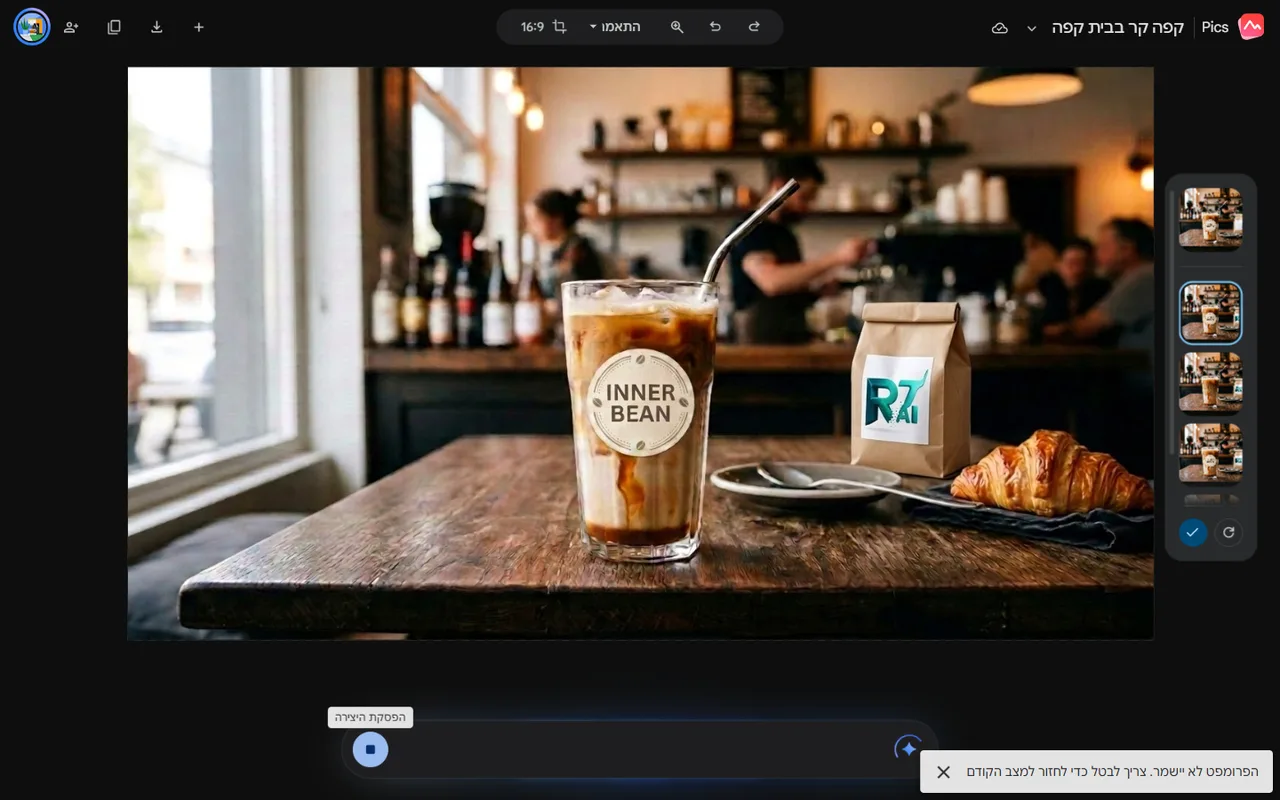Screen dimensions: 1280x800
Task: Select the highlighted blue-outlined variation thumbnail
Action: point(1211,313)
